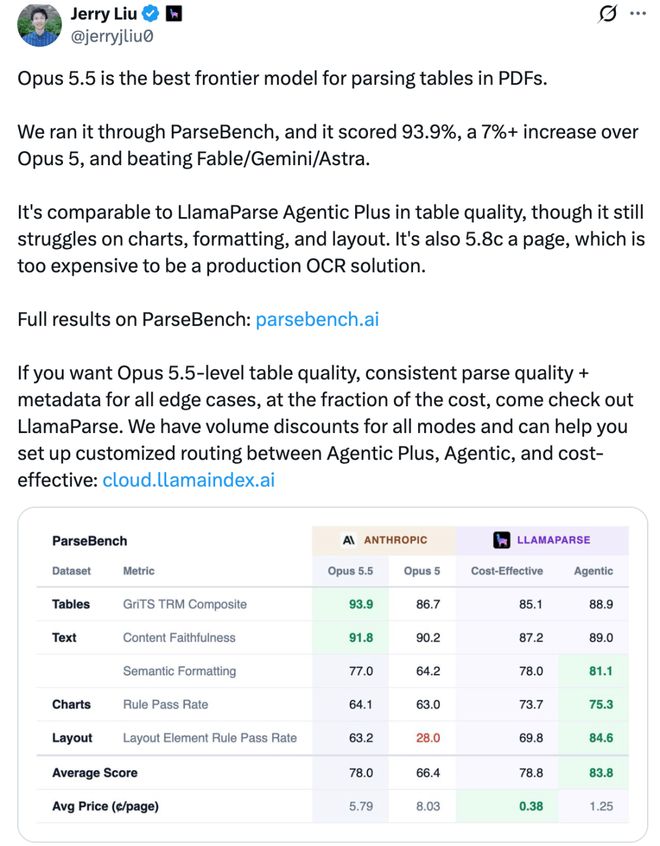Open the parsebench.ai link
Image resolution: width=660 pixels, height=846 pixels.
317,319
